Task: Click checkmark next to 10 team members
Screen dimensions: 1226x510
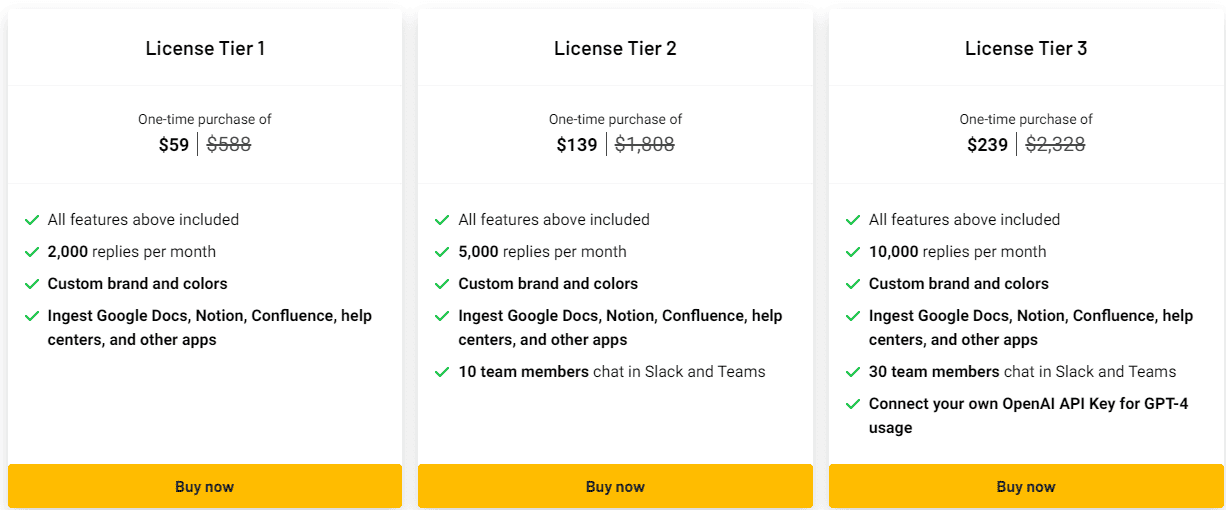Action: (x=442, y=372)
